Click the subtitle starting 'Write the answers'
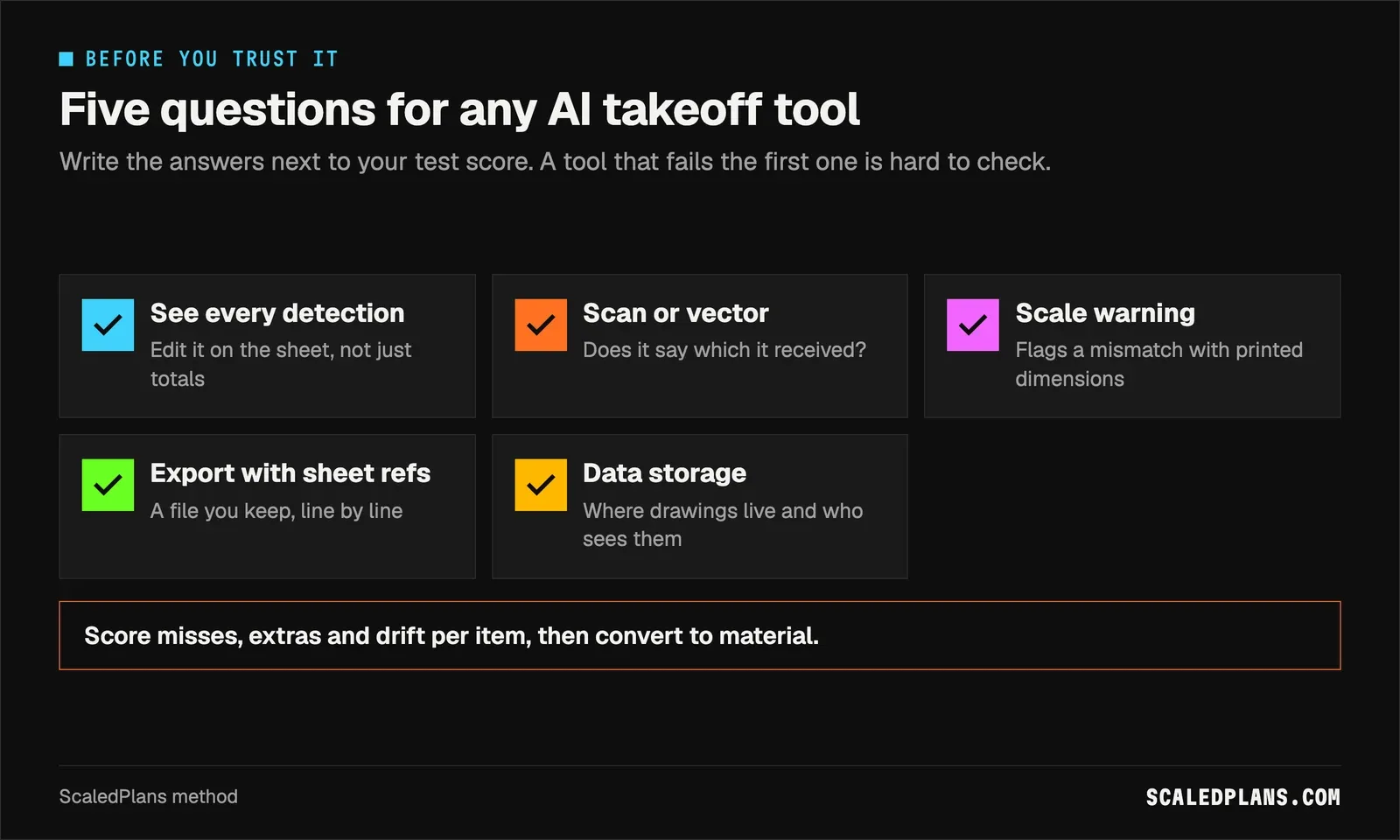 (556, 162)
